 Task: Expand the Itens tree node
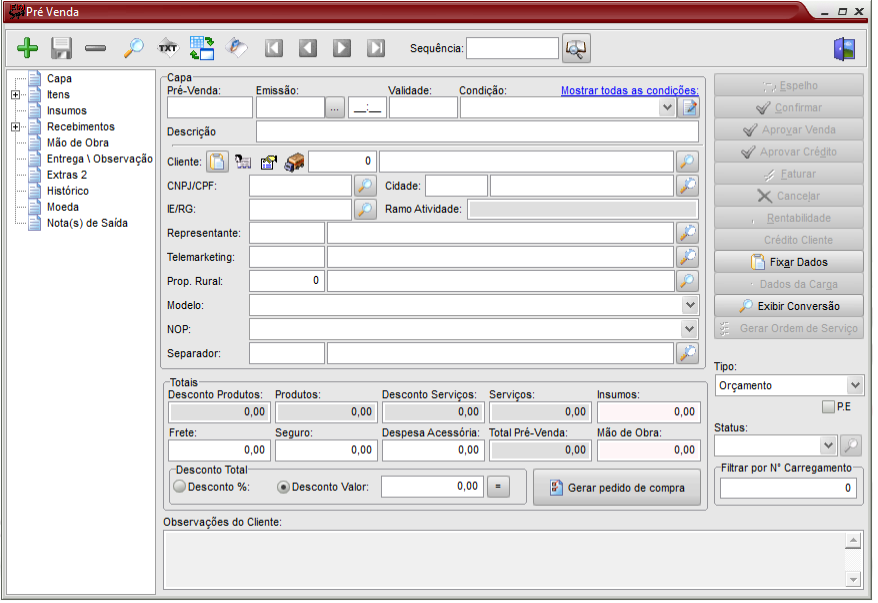click(x=15, y=95)
